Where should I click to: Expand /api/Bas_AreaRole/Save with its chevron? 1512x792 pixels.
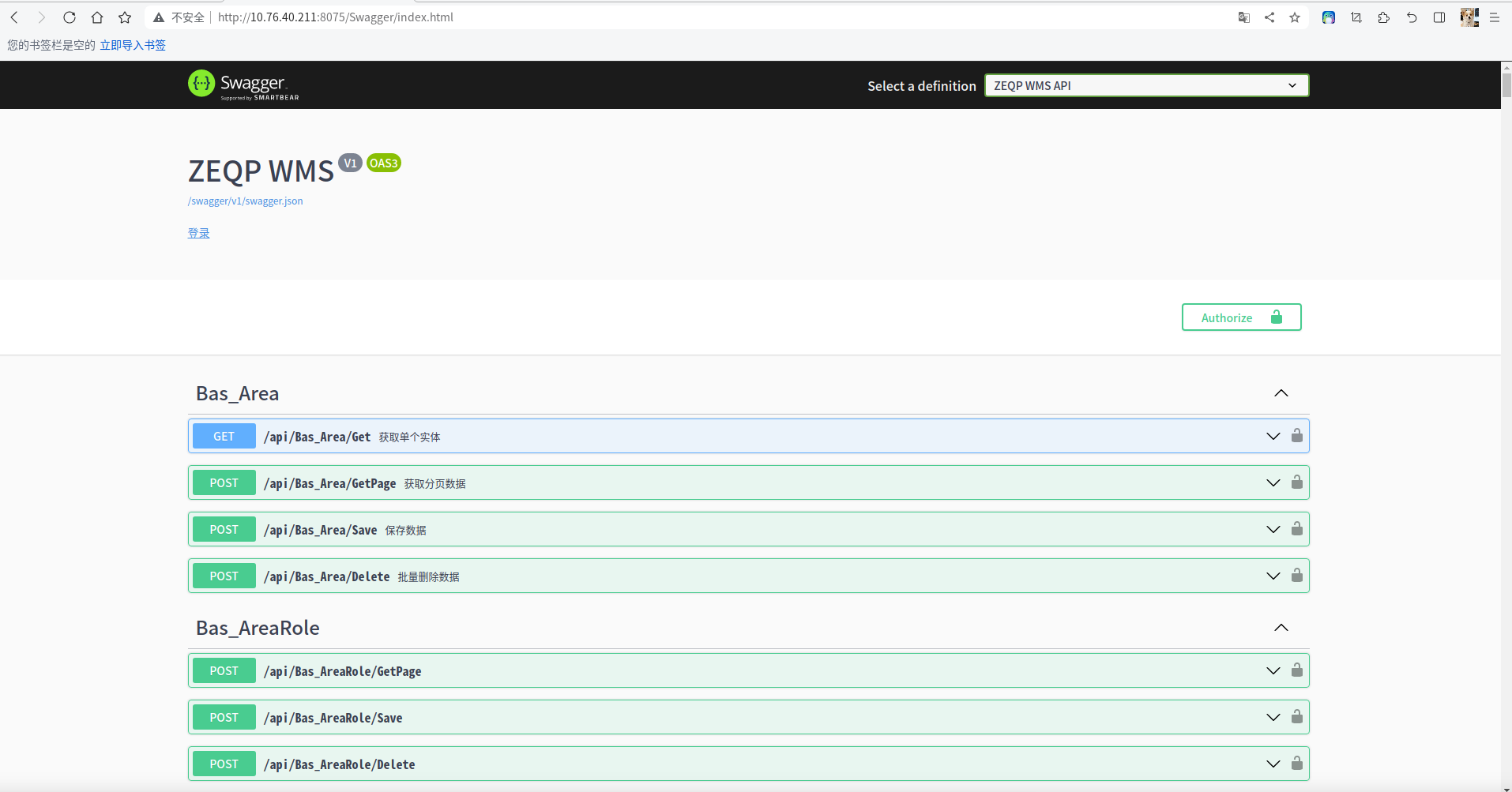(1273, 717)
